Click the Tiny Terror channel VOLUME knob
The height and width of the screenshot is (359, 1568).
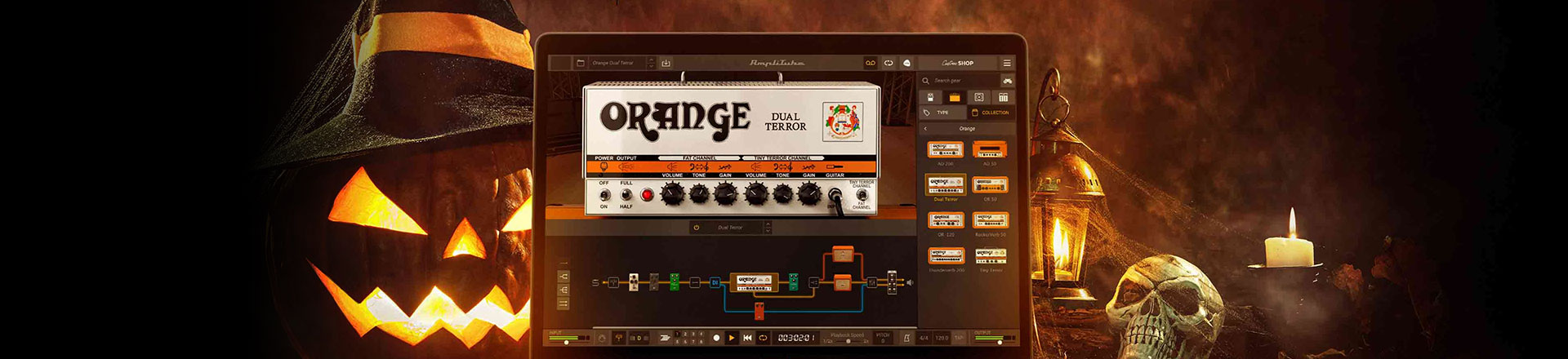pos(756,193)
